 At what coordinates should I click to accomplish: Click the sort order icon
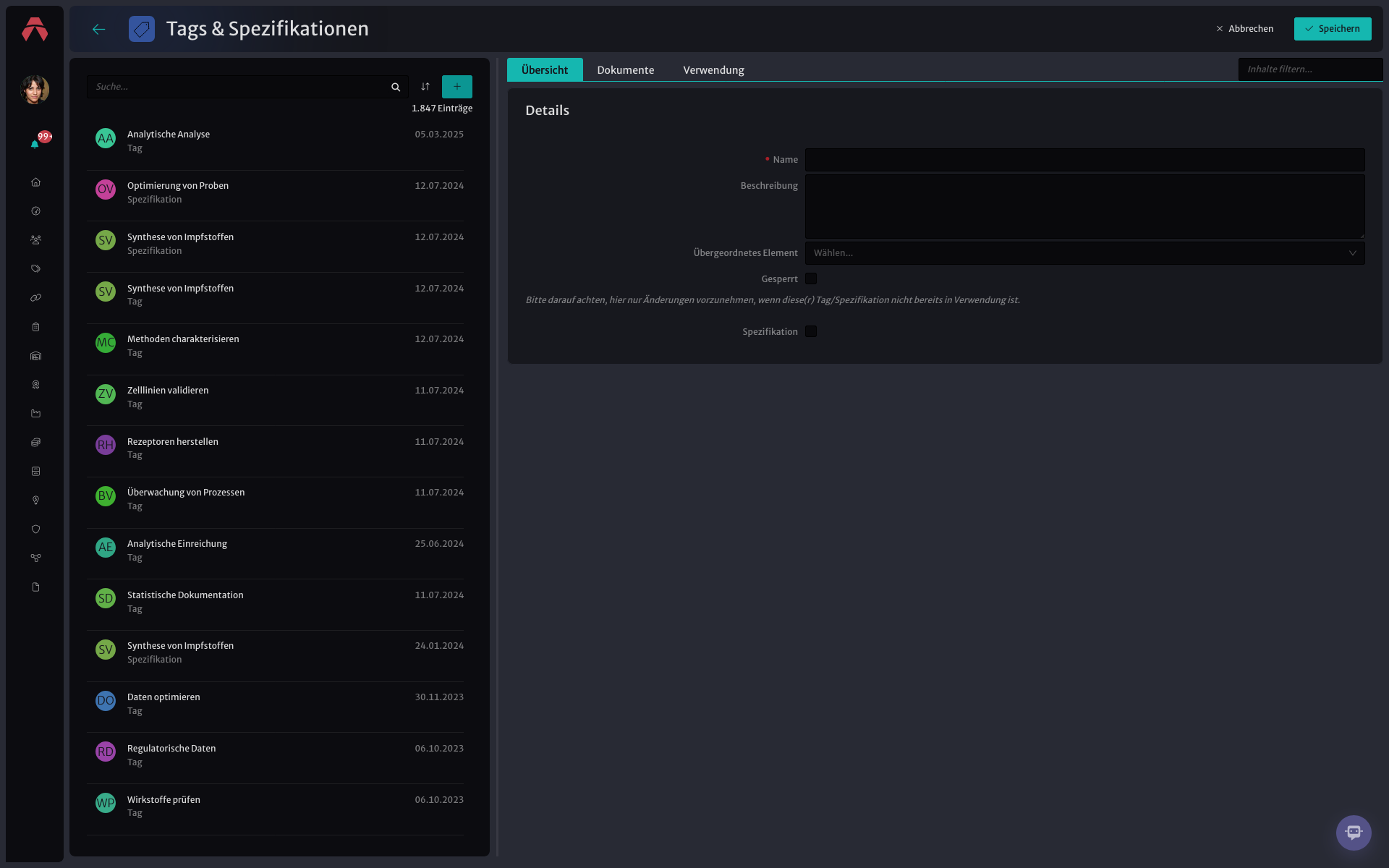[x=425, y=87]
